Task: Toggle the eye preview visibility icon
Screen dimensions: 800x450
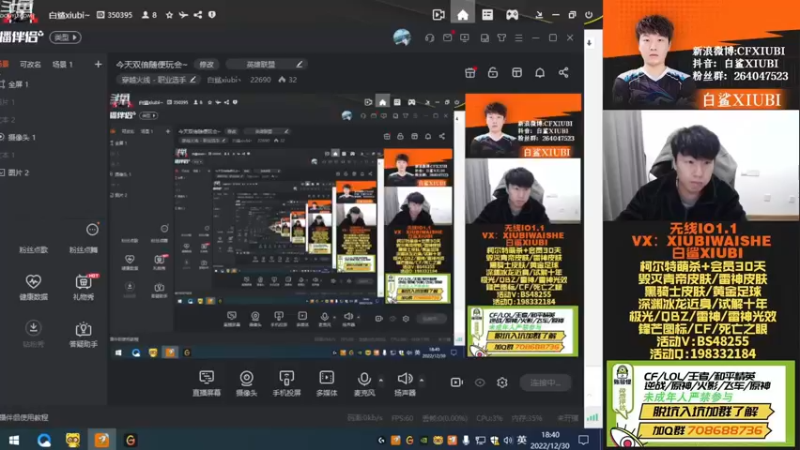Action: click(x=480, y=383)
